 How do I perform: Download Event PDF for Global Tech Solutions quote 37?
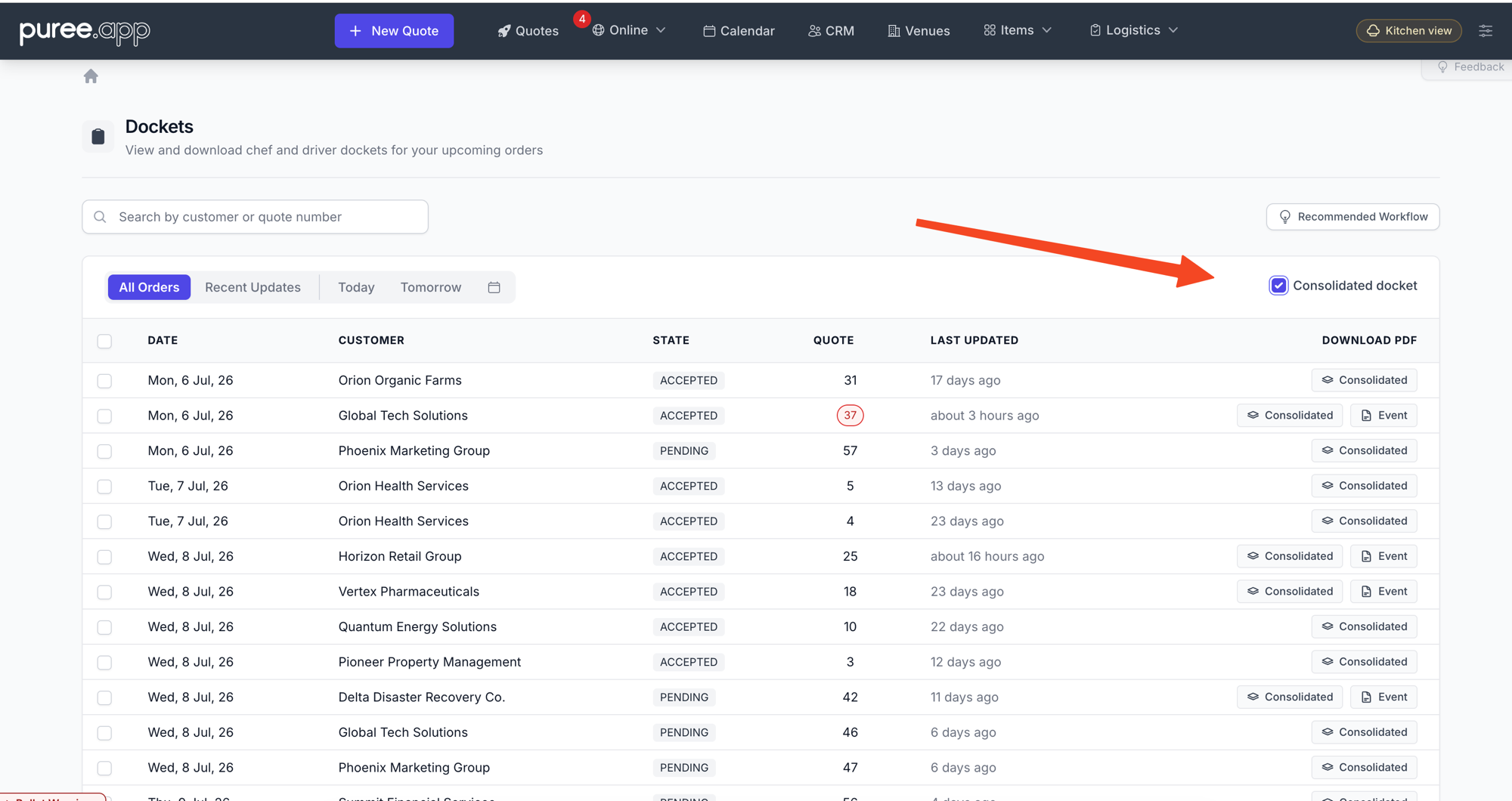1383,416
